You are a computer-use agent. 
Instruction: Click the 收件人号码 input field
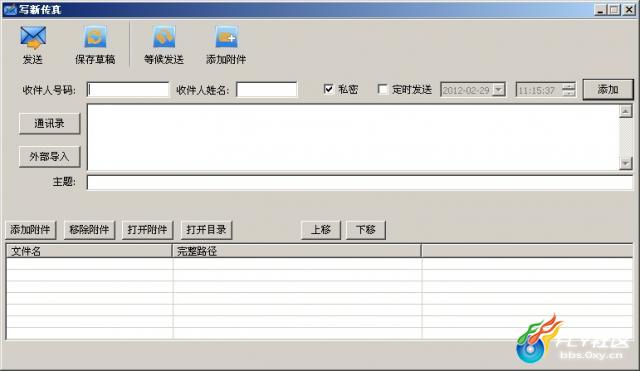coord(128,89)
